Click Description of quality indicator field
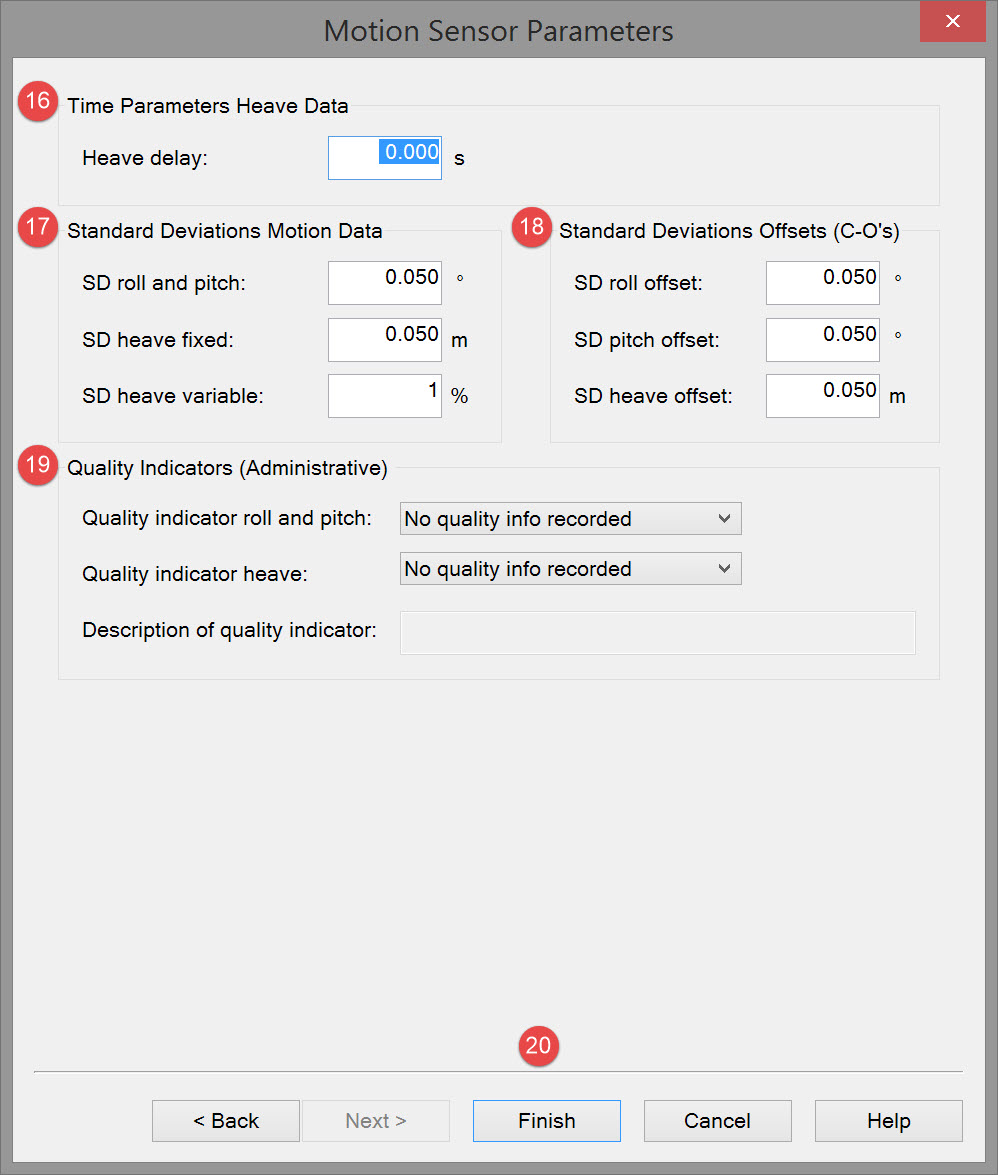Screen dimensions: 998x1175 coord(657,633)
